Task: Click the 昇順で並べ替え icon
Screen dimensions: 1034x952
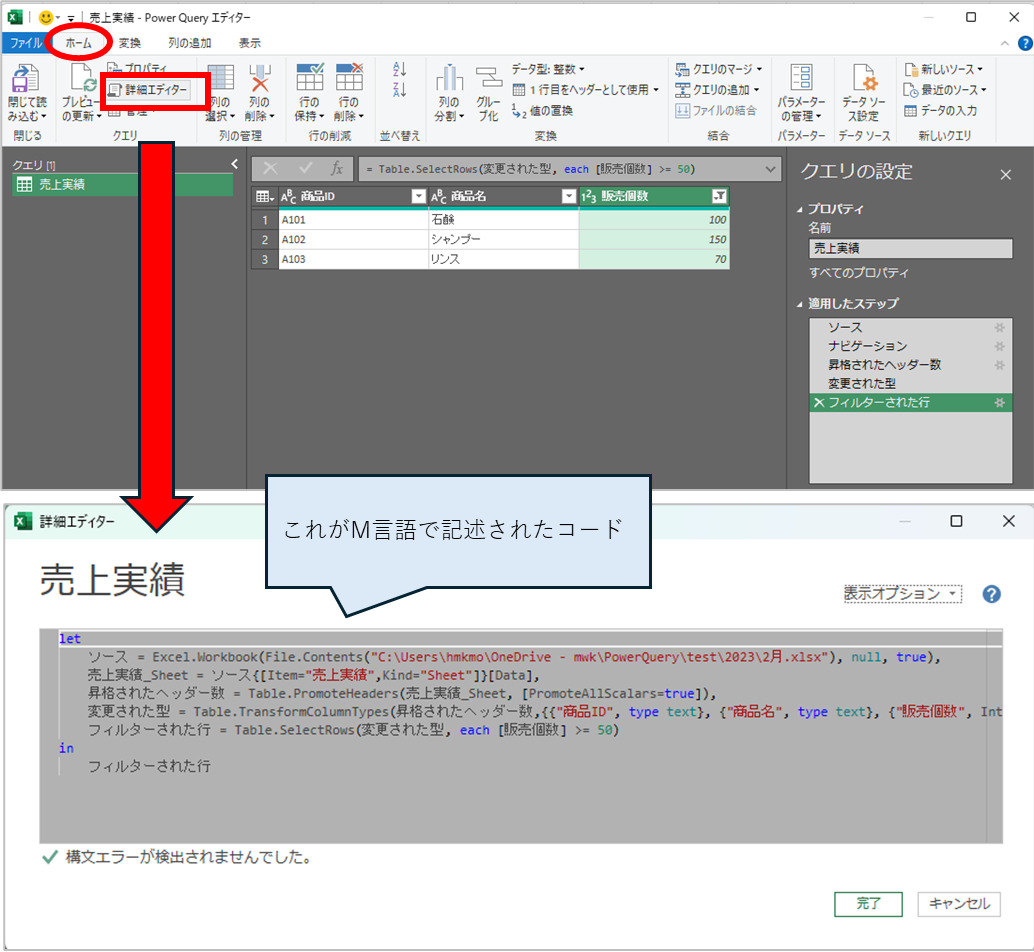Action: [402, 68]
